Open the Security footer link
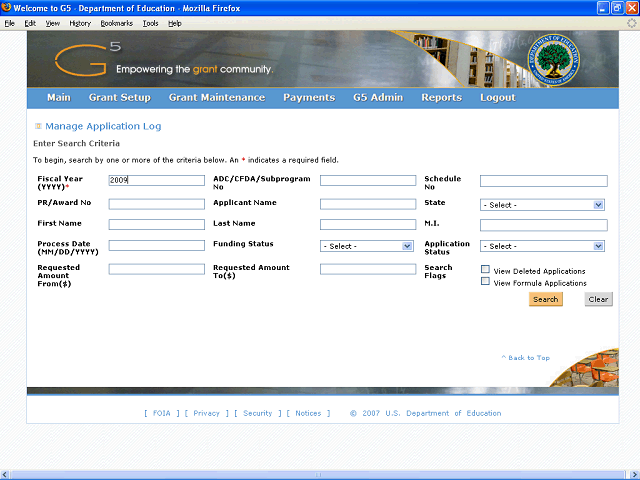This screenshot has height=480, width=640. [258, 413]
